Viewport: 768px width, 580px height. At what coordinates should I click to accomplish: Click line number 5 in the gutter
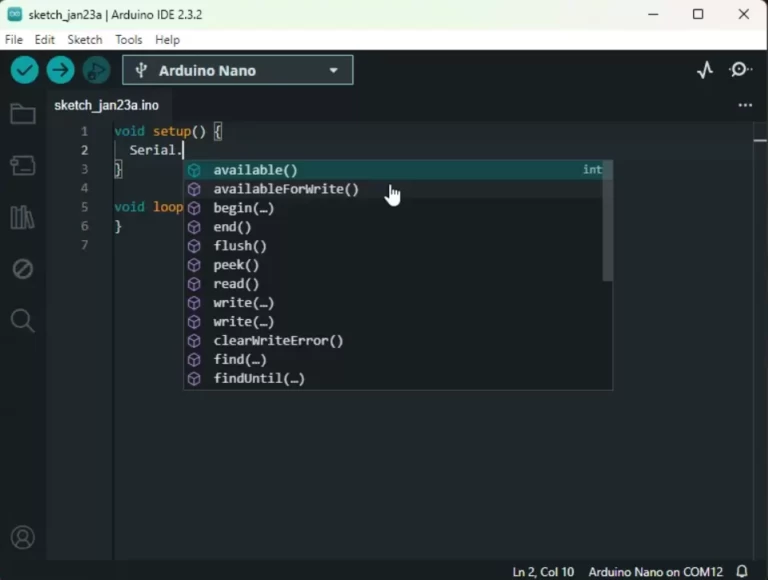[84, 207]
